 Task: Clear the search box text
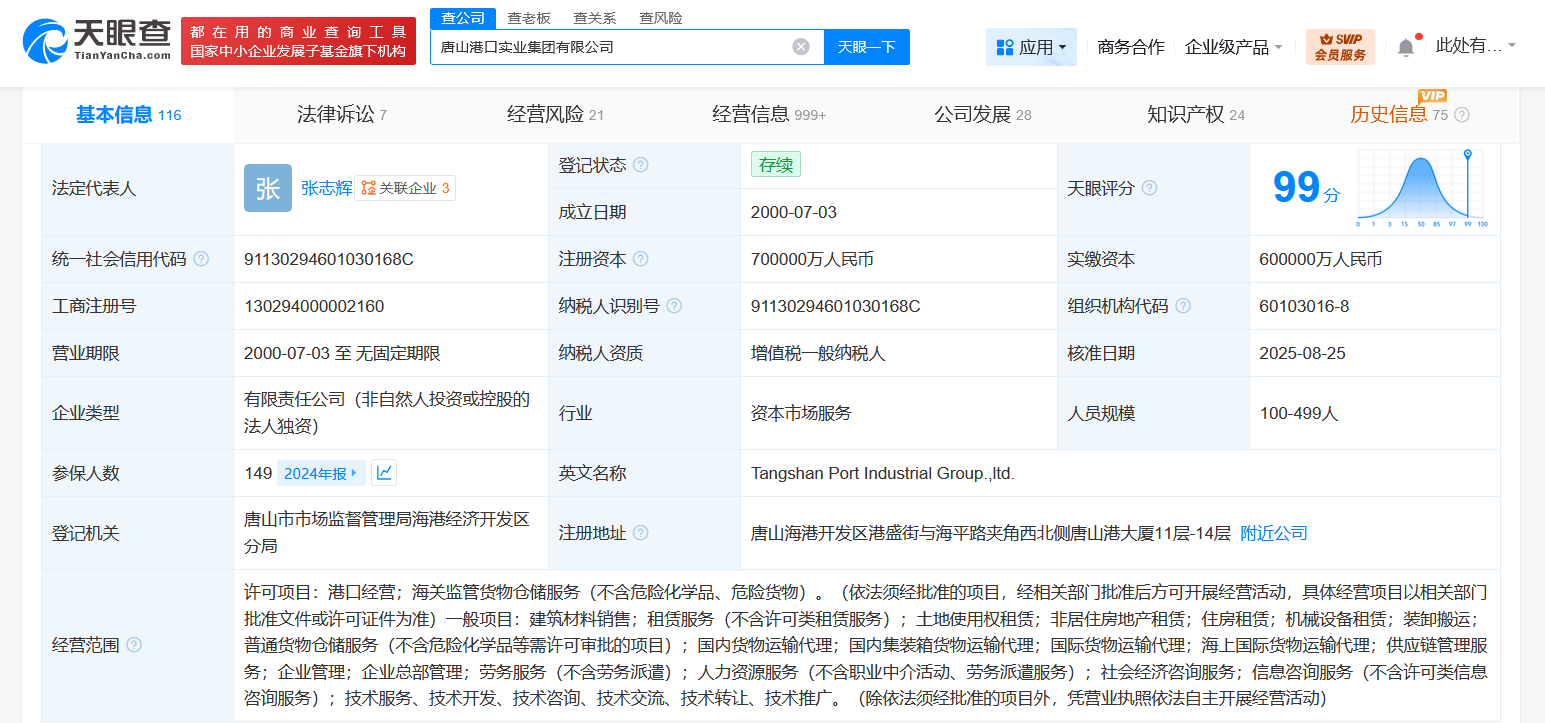[800, 47]
